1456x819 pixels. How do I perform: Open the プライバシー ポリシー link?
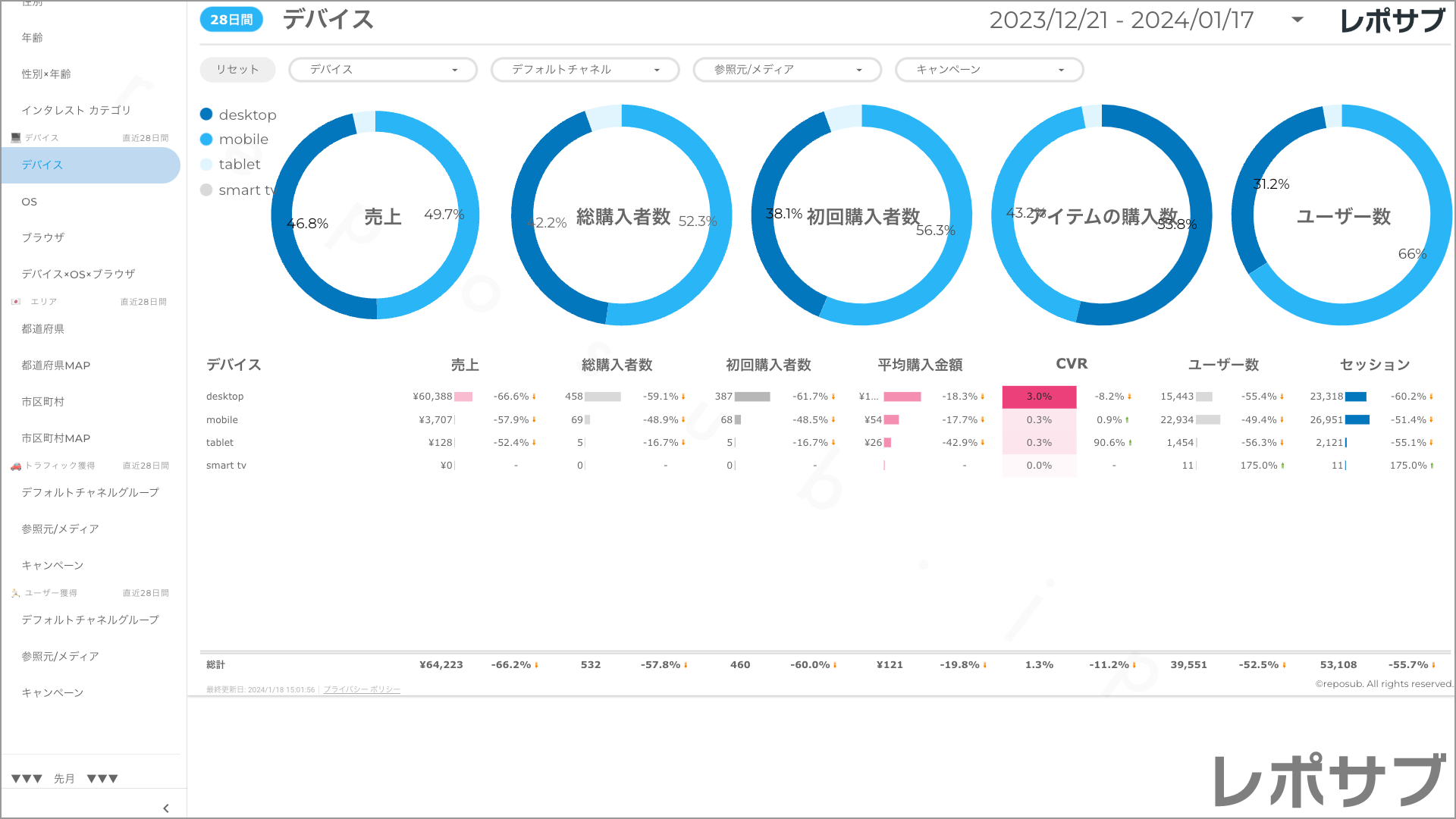[x=362, y=689]
